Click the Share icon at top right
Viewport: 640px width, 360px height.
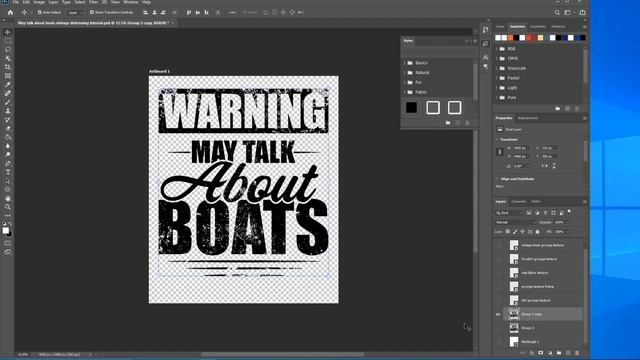[582, 13]
